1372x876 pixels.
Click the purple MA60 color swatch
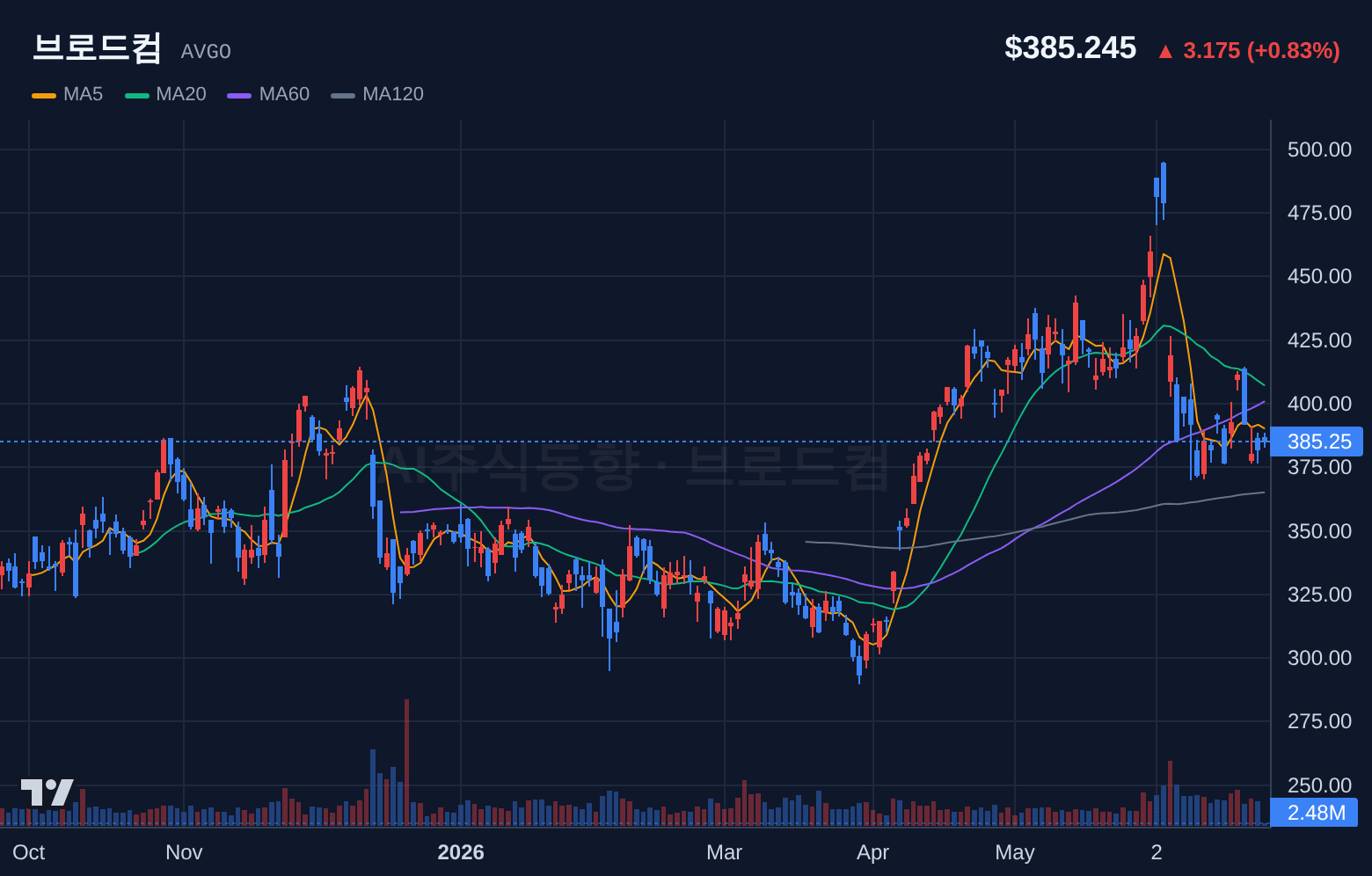tap(239, 95)
